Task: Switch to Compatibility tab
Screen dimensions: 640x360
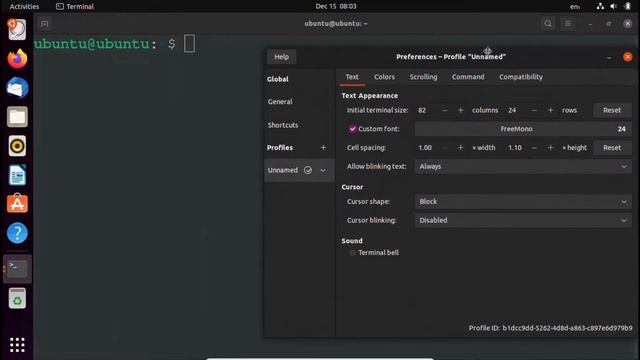Action: pos(521,77)
